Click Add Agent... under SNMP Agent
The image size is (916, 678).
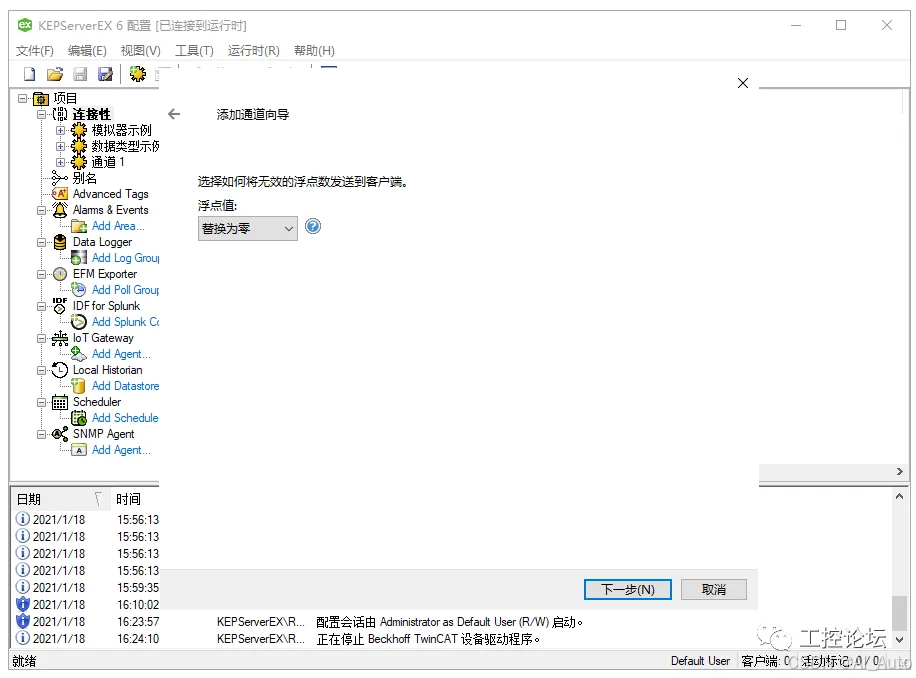coord(121,450)
